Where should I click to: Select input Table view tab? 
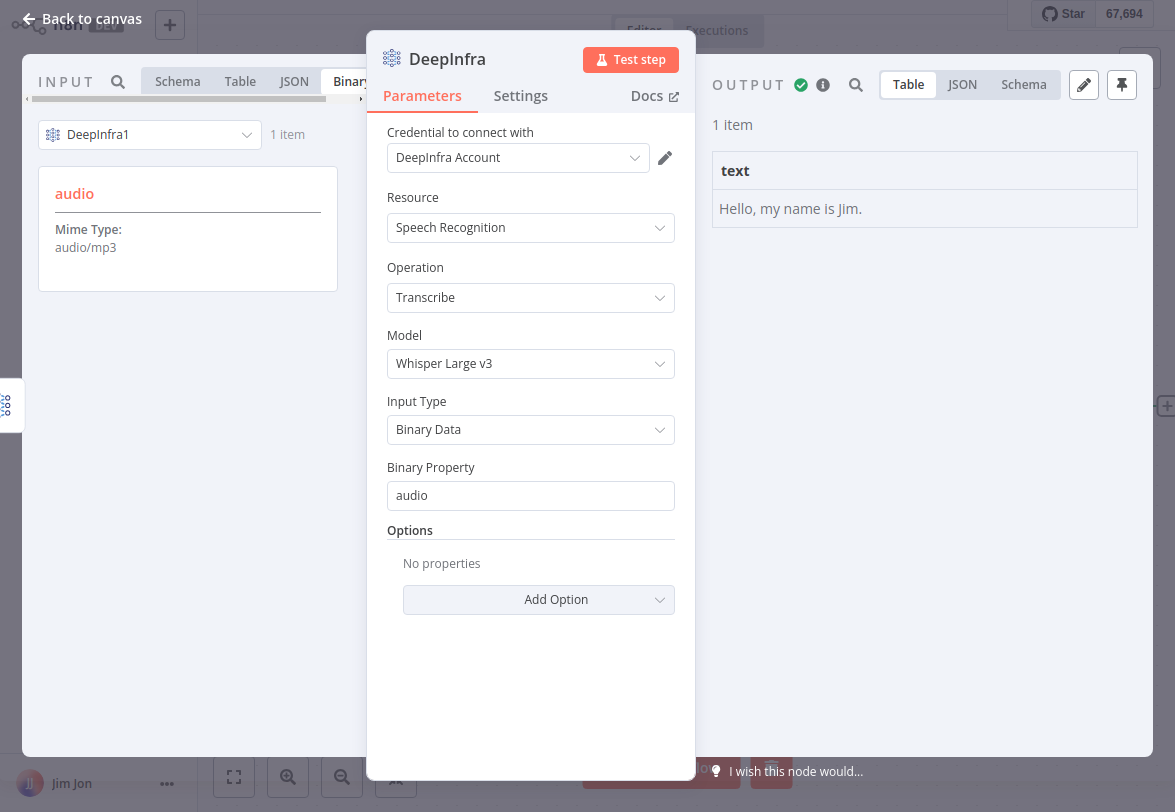pos(240,82)
